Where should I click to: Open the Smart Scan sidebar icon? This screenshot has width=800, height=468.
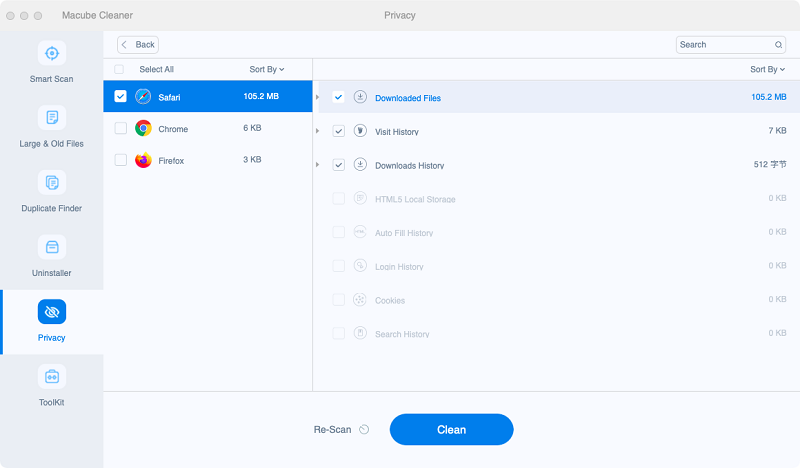tap(52, 53)
